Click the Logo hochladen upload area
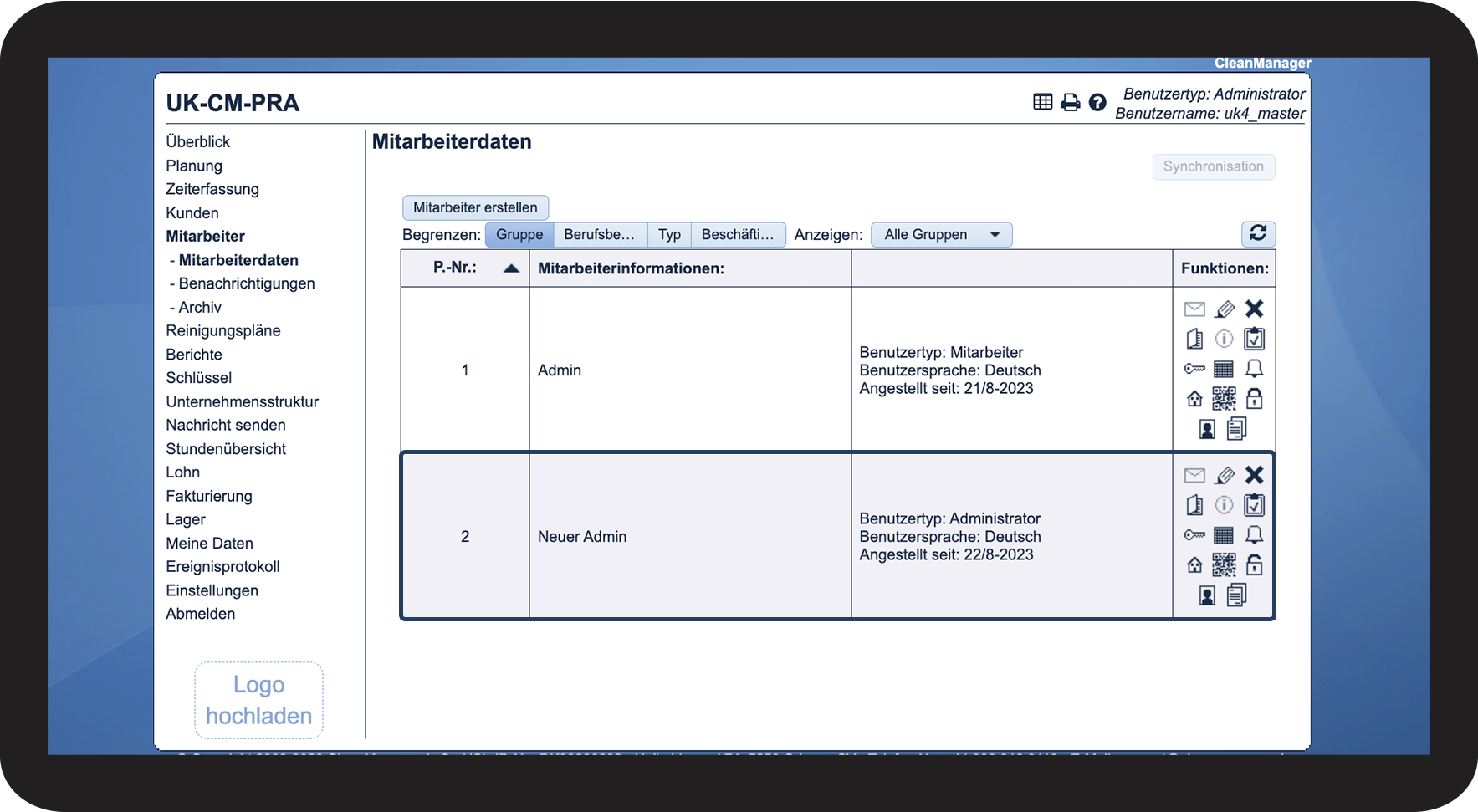 (x=258, y=700)
